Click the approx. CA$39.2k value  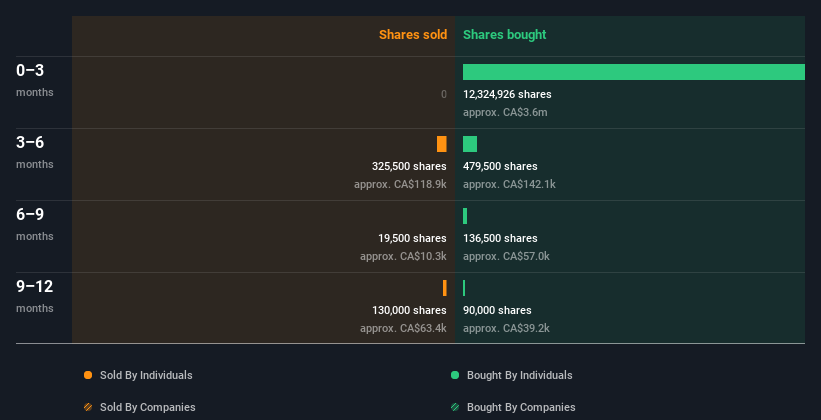[506, 328]
